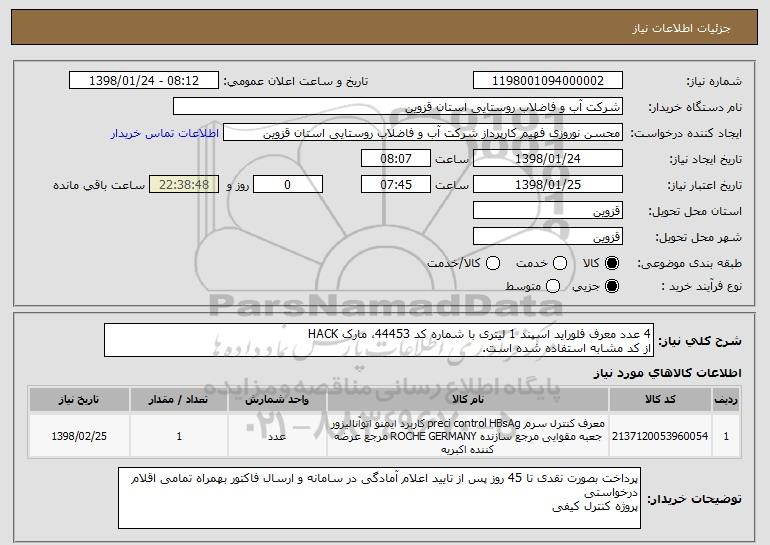
Task: Open the buyer contact information link
Action: click(x=165, y=134)
